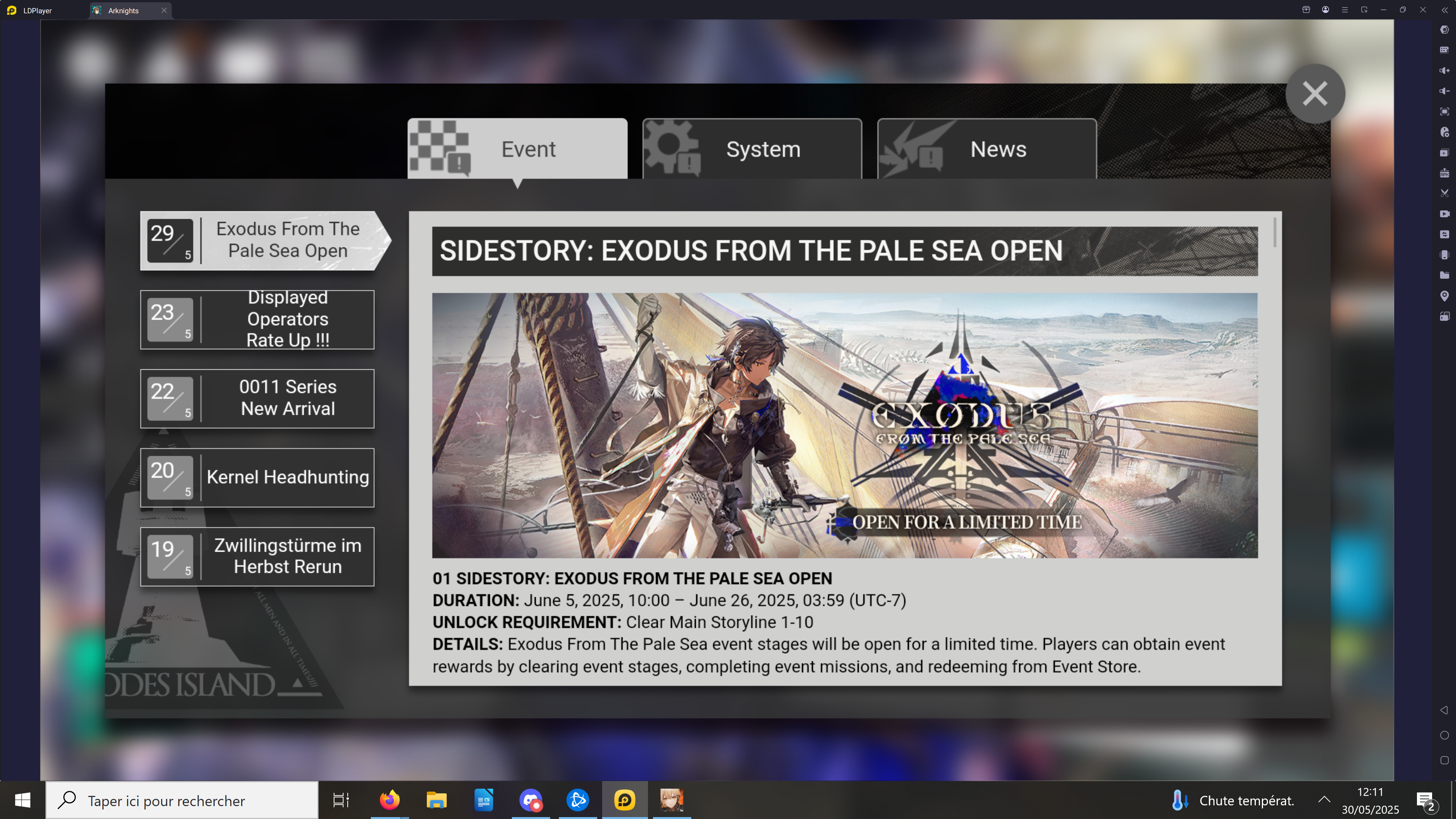Open Kernel Headhunting announcement
Screen dimensions: 1456x819
click(x=257, y=478)
